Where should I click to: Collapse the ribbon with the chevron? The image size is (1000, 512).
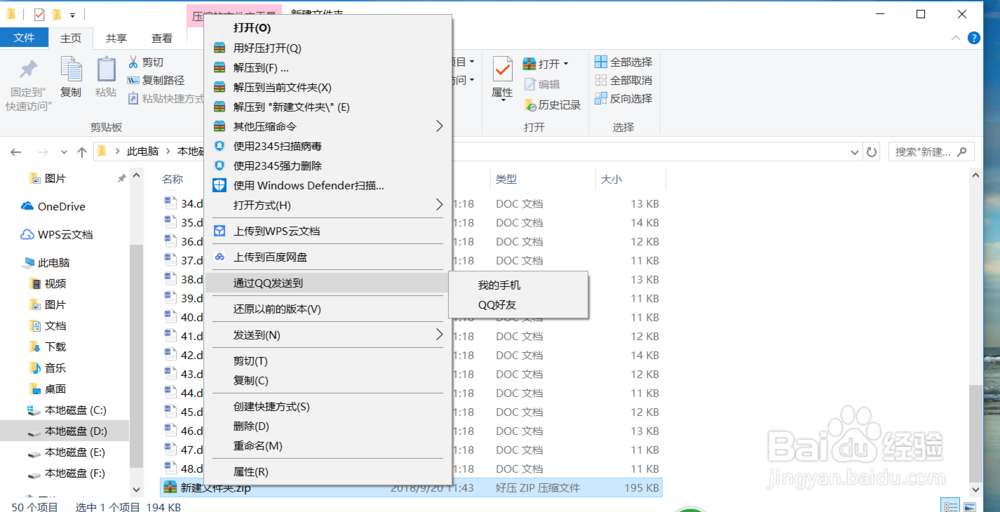[955, 38]
